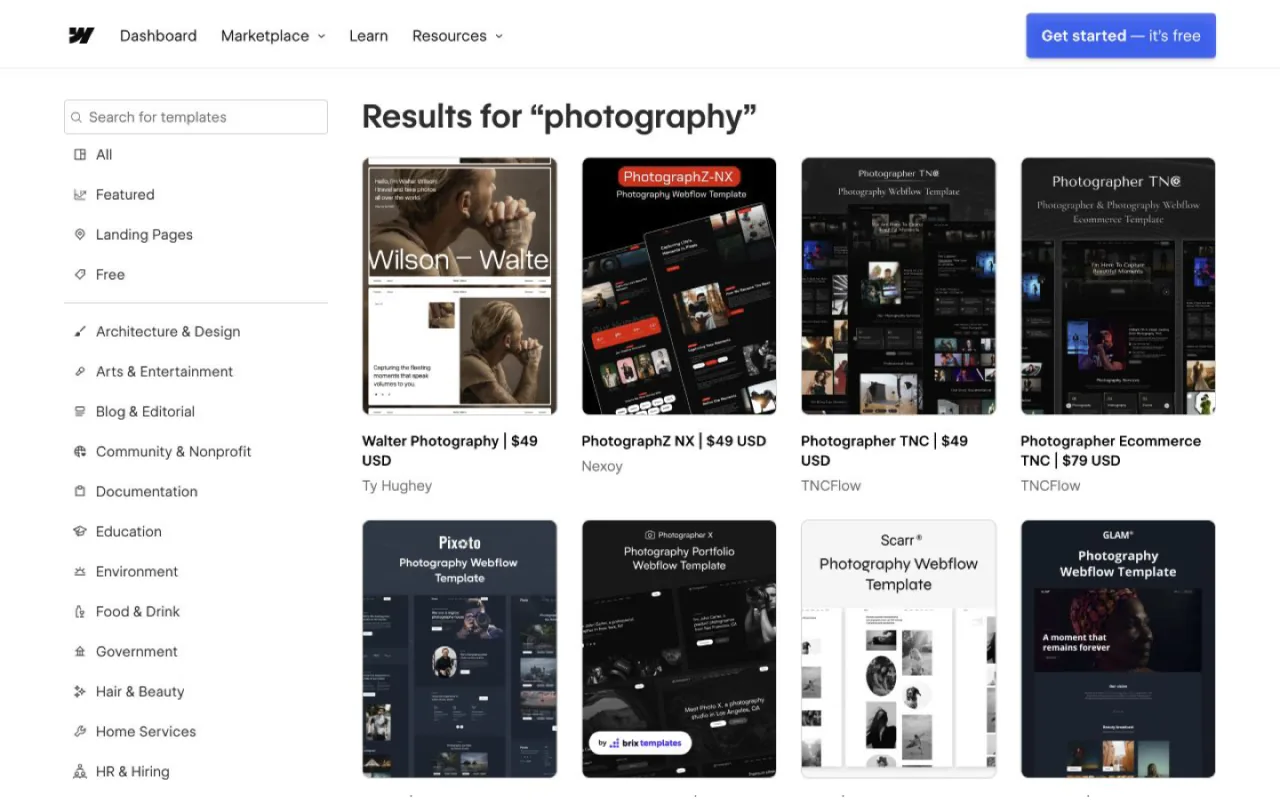Open author Ty Hughey's profile
Screen dimensions: 1280x800
click(x=397, y=486)
